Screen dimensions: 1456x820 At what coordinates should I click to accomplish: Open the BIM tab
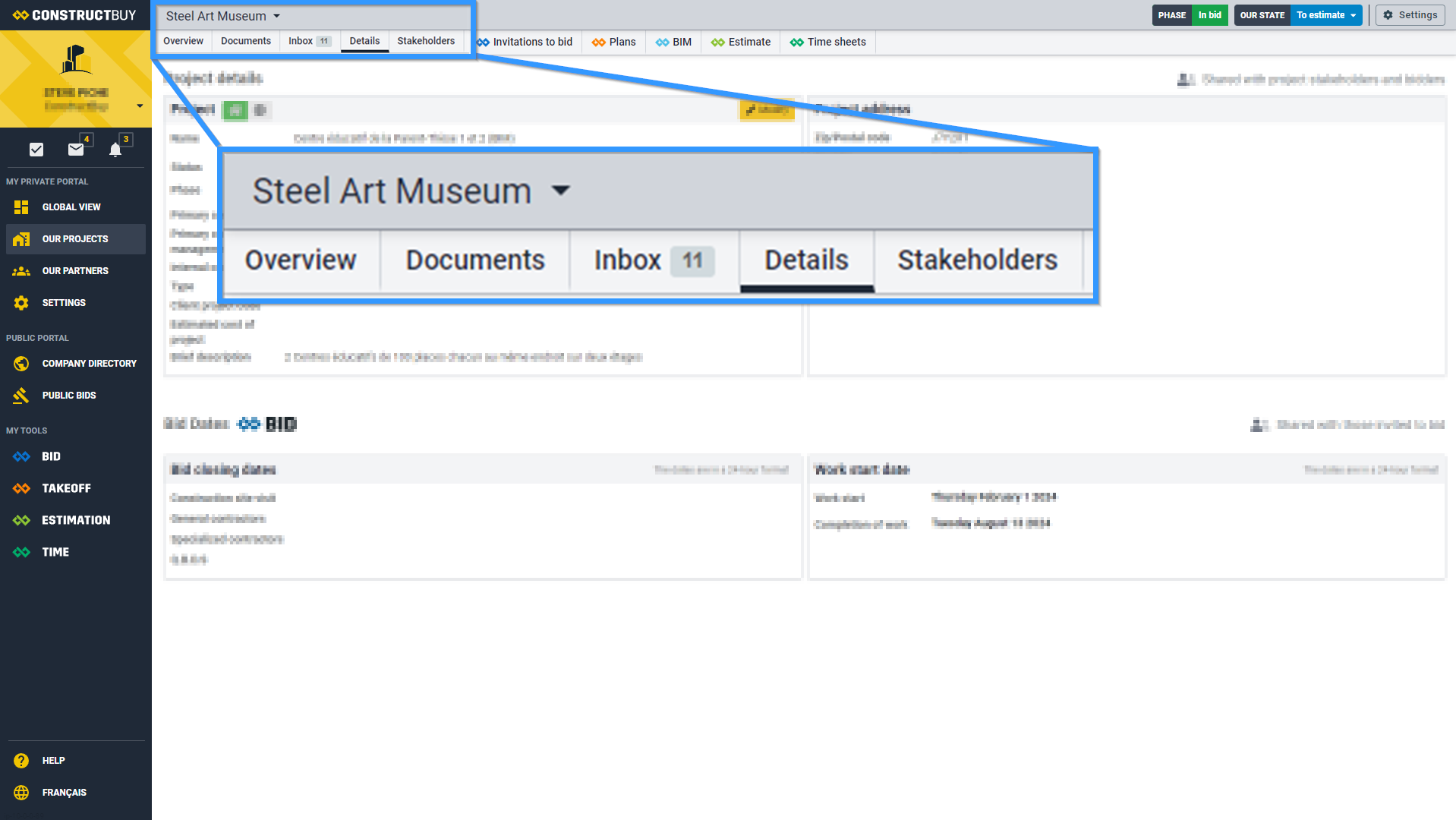[674, 42]
